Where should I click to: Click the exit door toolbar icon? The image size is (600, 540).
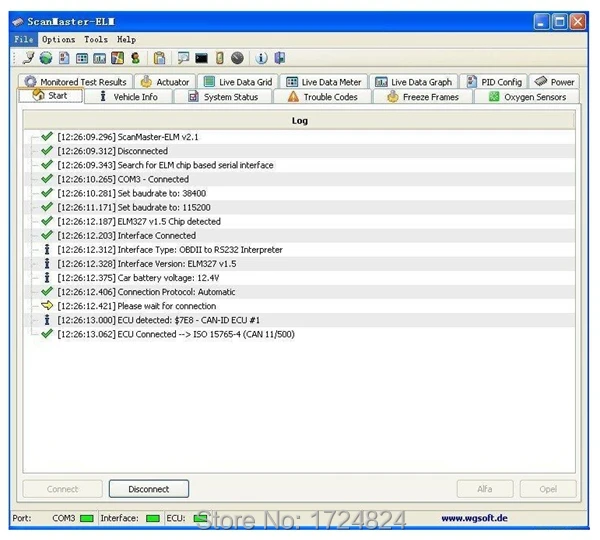click(280, 58)
